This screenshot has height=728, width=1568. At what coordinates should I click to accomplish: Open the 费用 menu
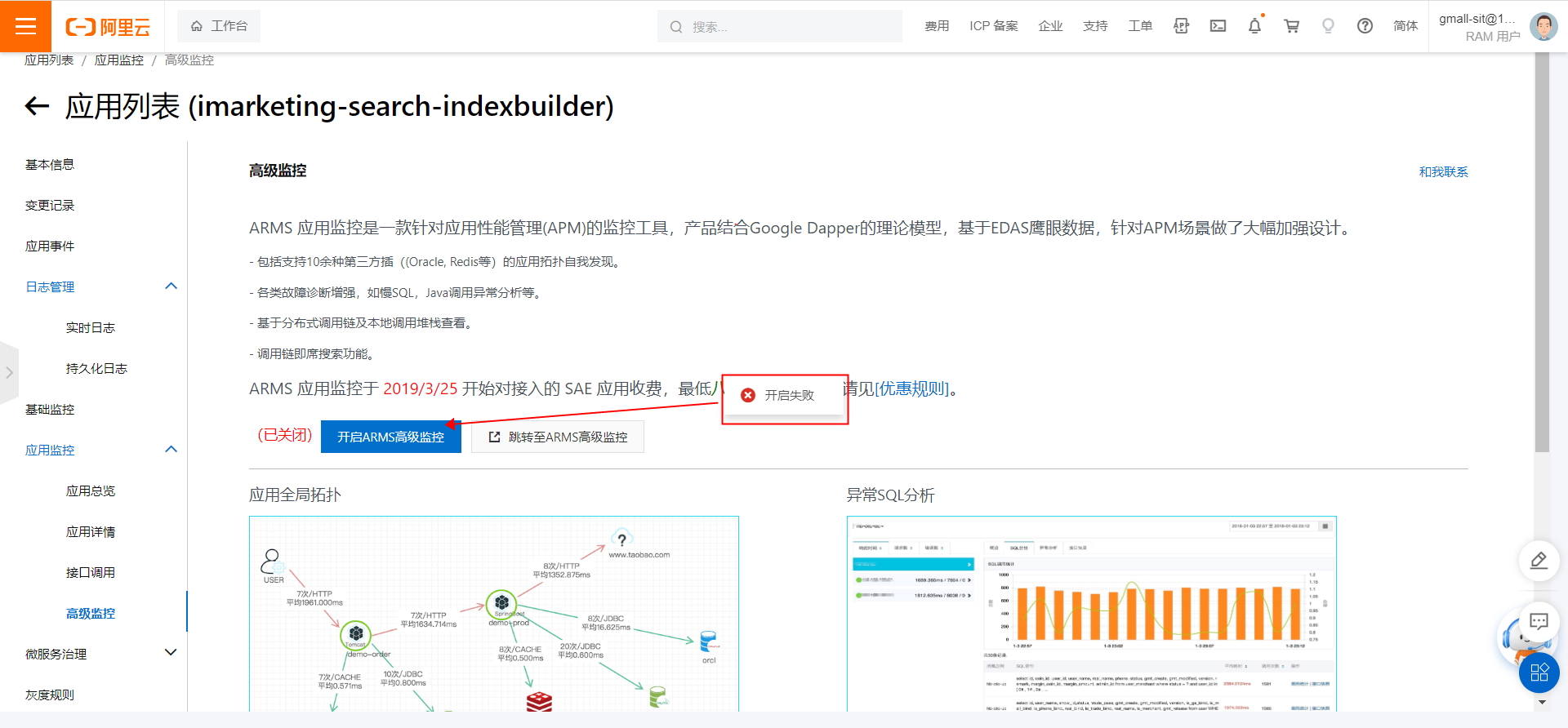[937, 26]
